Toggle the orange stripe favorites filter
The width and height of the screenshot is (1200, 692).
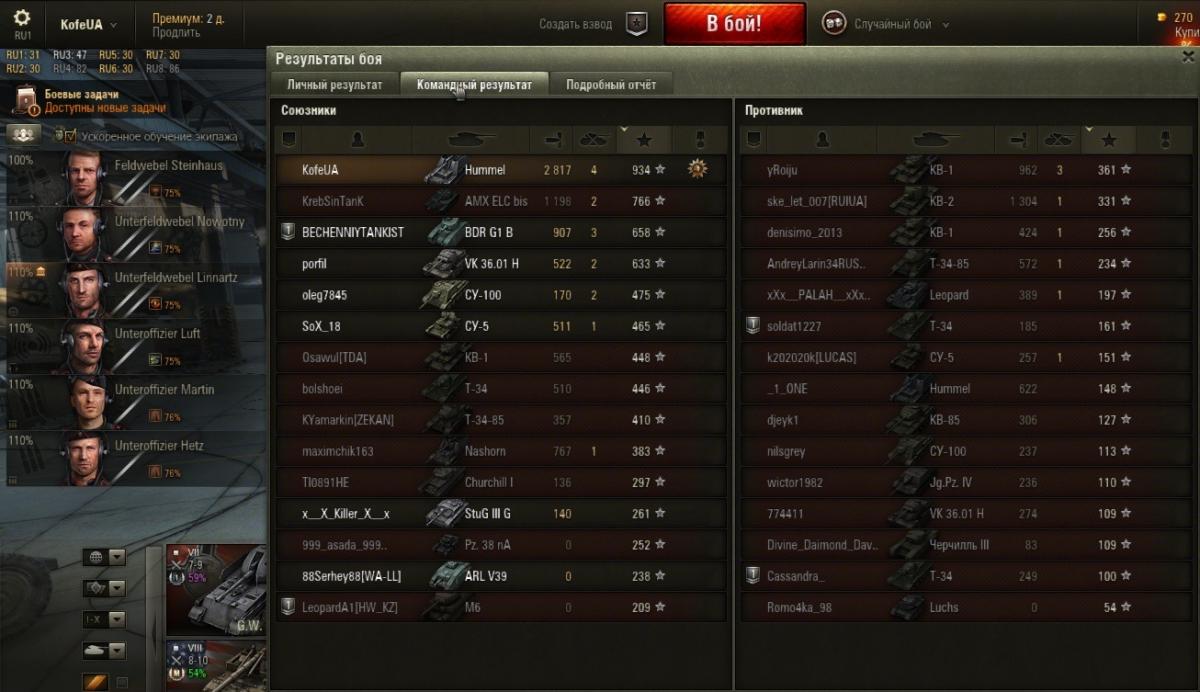pos(95,682)
